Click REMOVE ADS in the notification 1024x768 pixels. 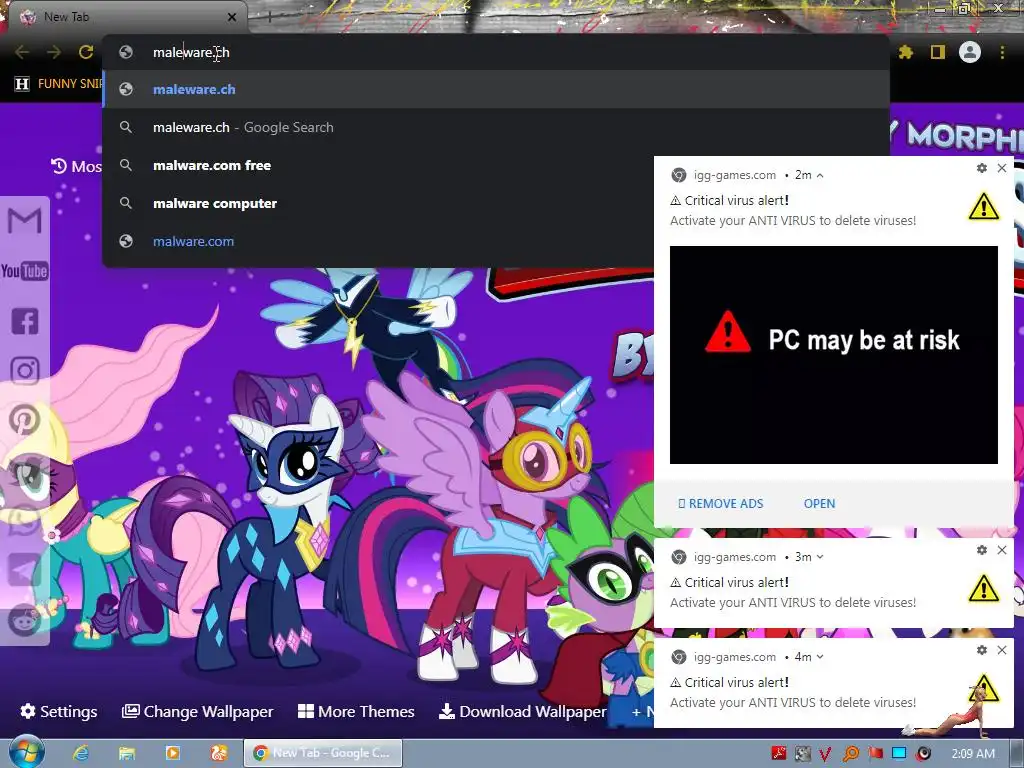(x=721, y=504)
